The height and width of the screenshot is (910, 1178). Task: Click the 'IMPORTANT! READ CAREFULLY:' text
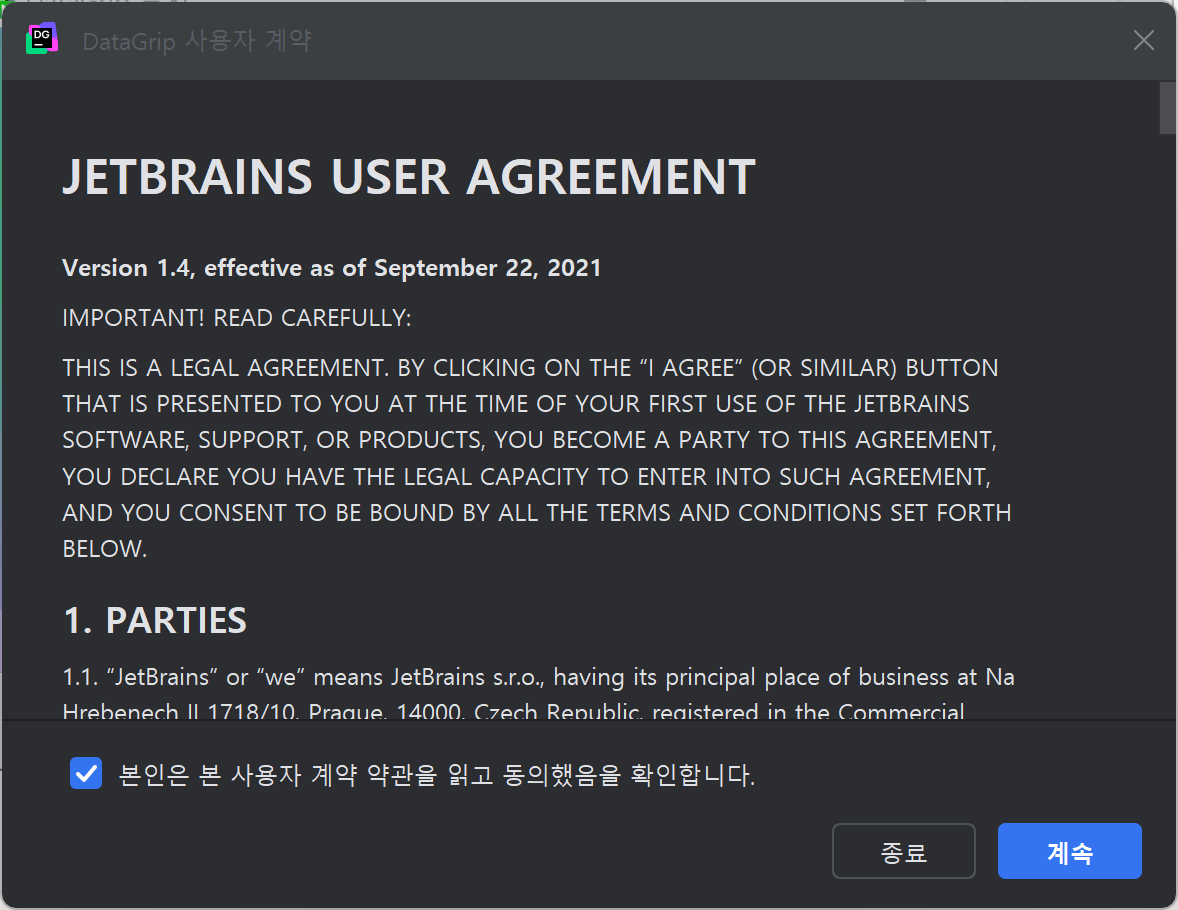coord(237,318)
